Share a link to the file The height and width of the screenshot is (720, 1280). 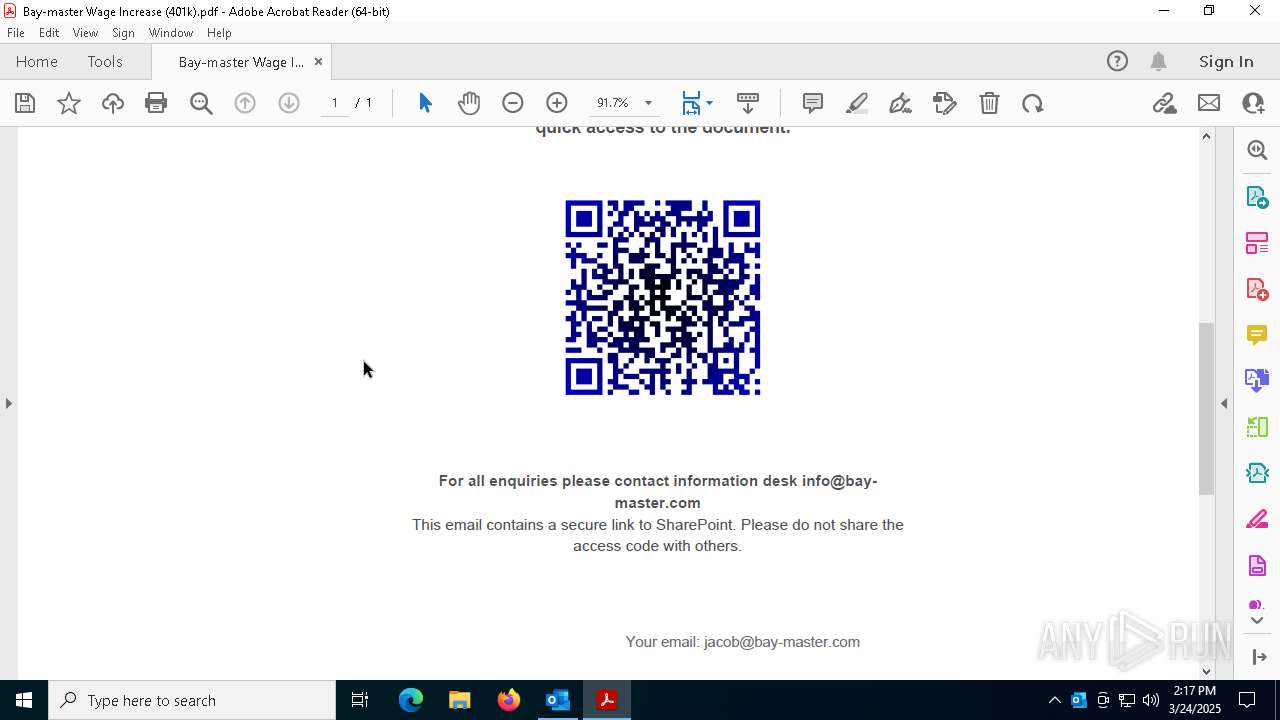(x=1165, y=103)
